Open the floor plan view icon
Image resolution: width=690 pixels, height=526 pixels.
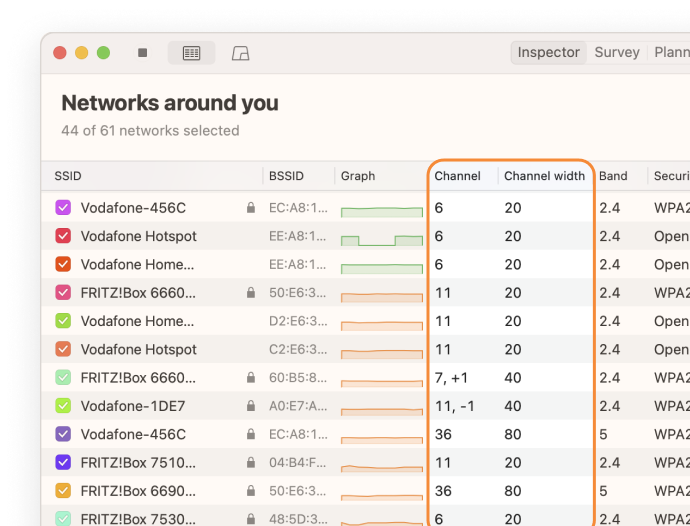click(240, 53)
